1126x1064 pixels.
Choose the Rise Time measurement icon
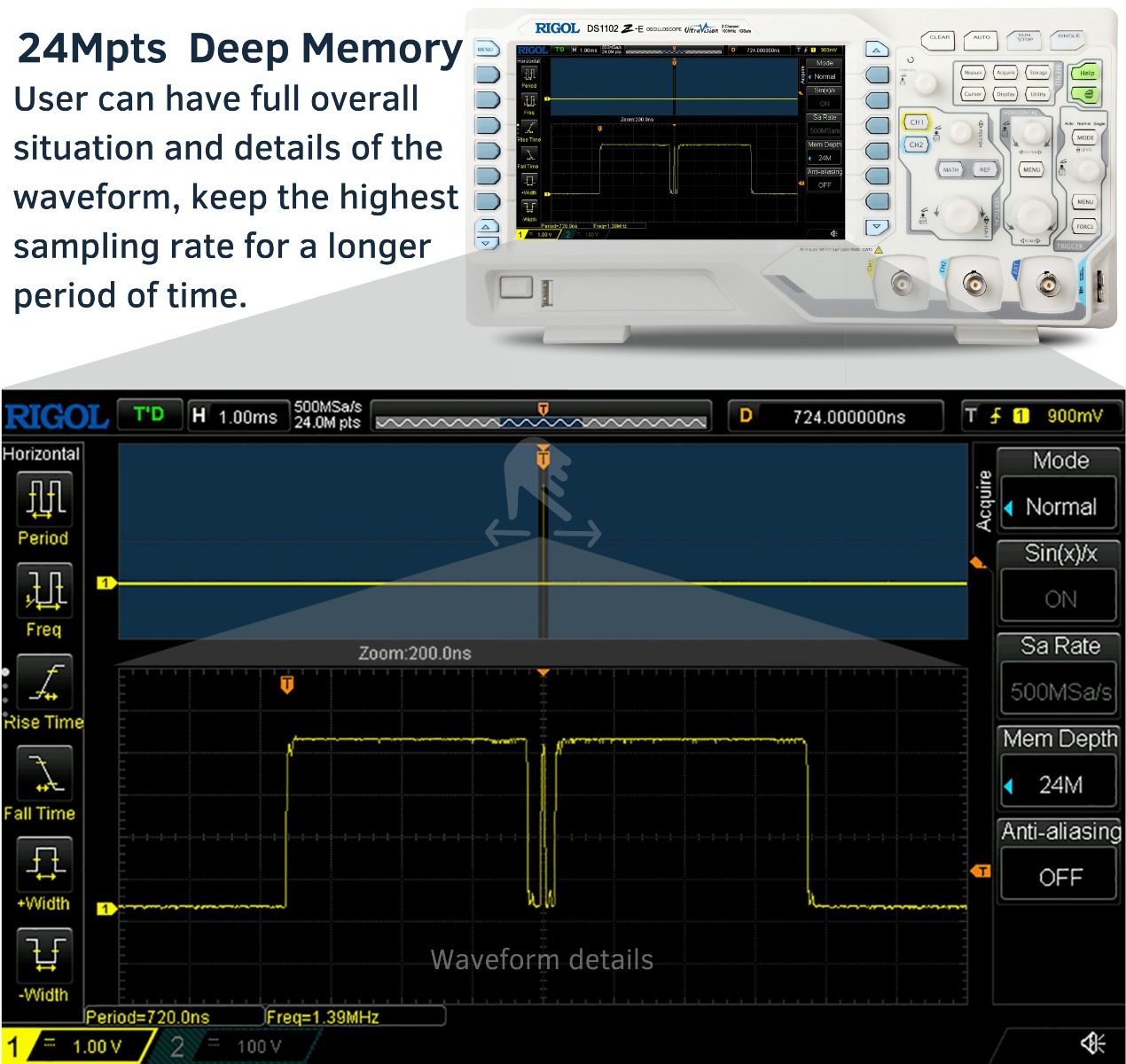[45, 681]
